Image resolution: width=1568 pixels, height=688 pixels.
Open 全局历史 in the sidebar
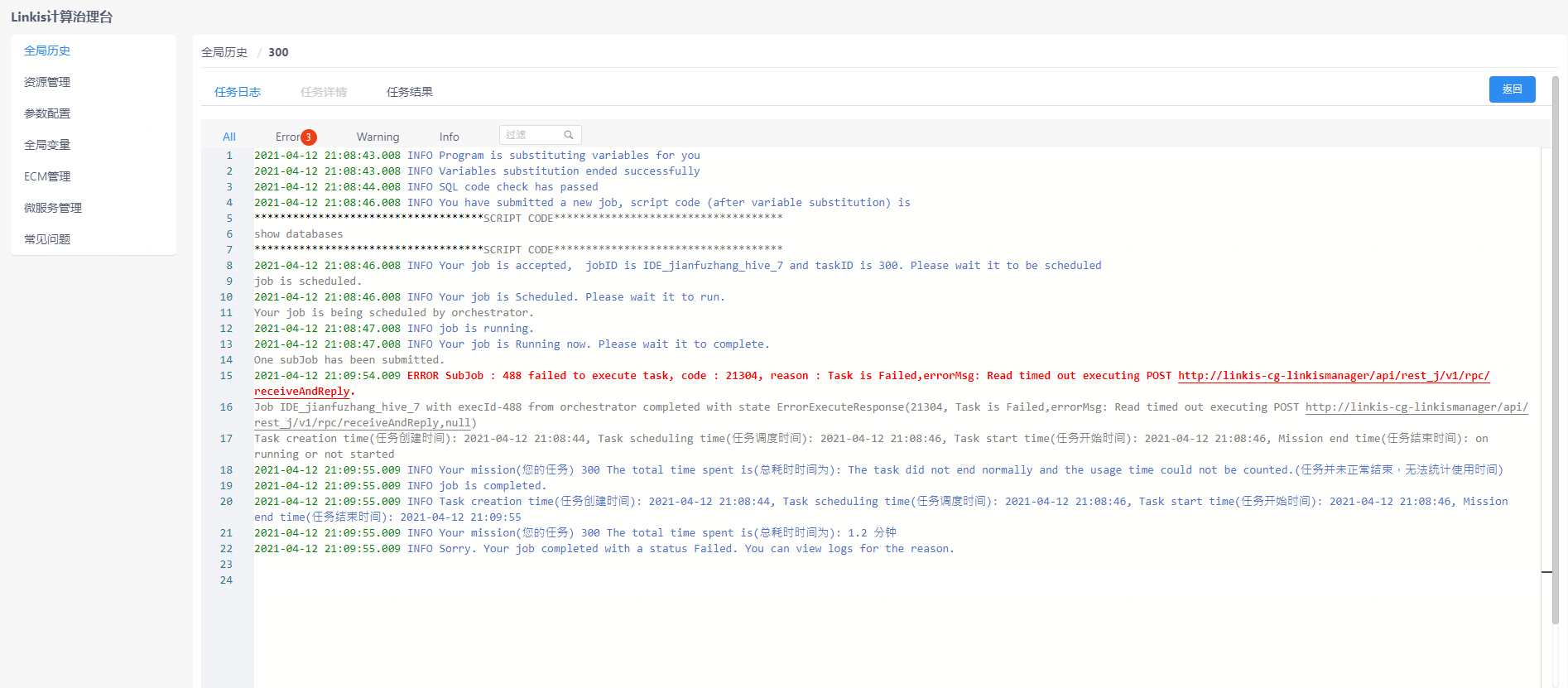[x=47, y=51]
